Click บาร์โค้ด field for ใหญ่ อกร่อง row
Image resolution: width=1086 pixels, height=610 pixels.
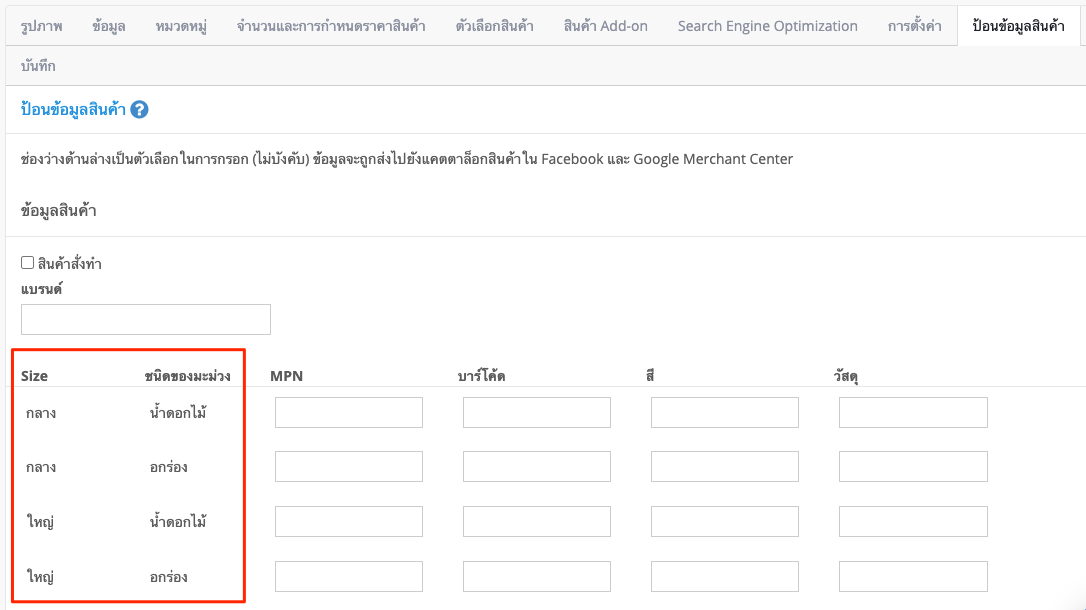click(x=537, y=576)
